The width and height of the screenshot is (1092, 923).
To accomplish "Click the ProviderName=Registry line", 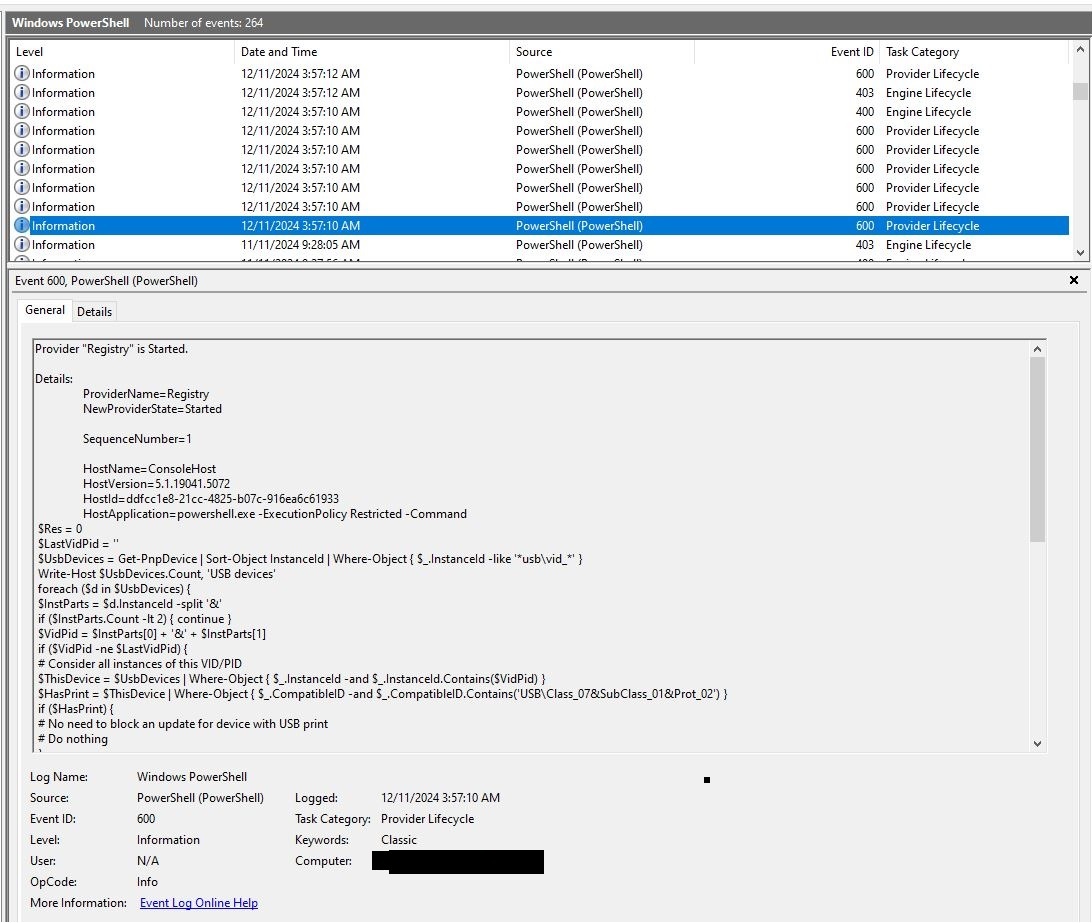I will (146, 394).
